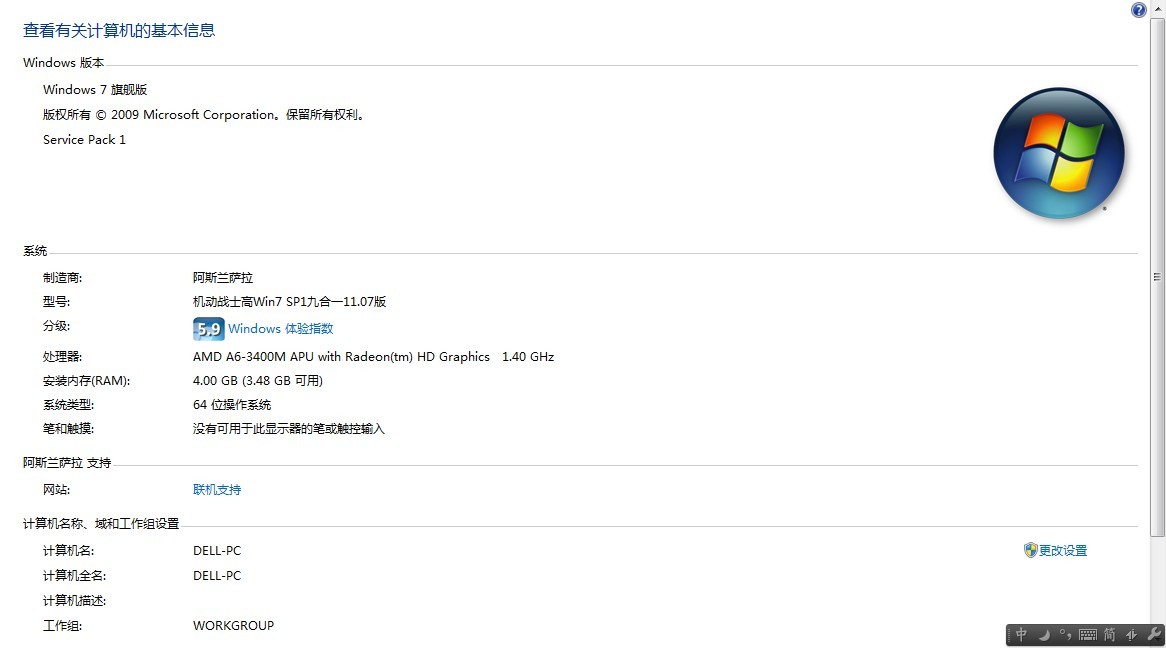Click the "网站:" label
The width and height of the screenshot is (1166, 648).
pos(57,490)
